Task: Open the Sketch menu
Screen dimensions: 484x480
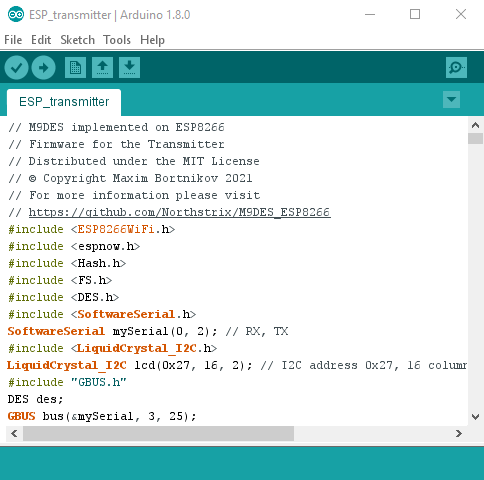Action: coord(78,40)
